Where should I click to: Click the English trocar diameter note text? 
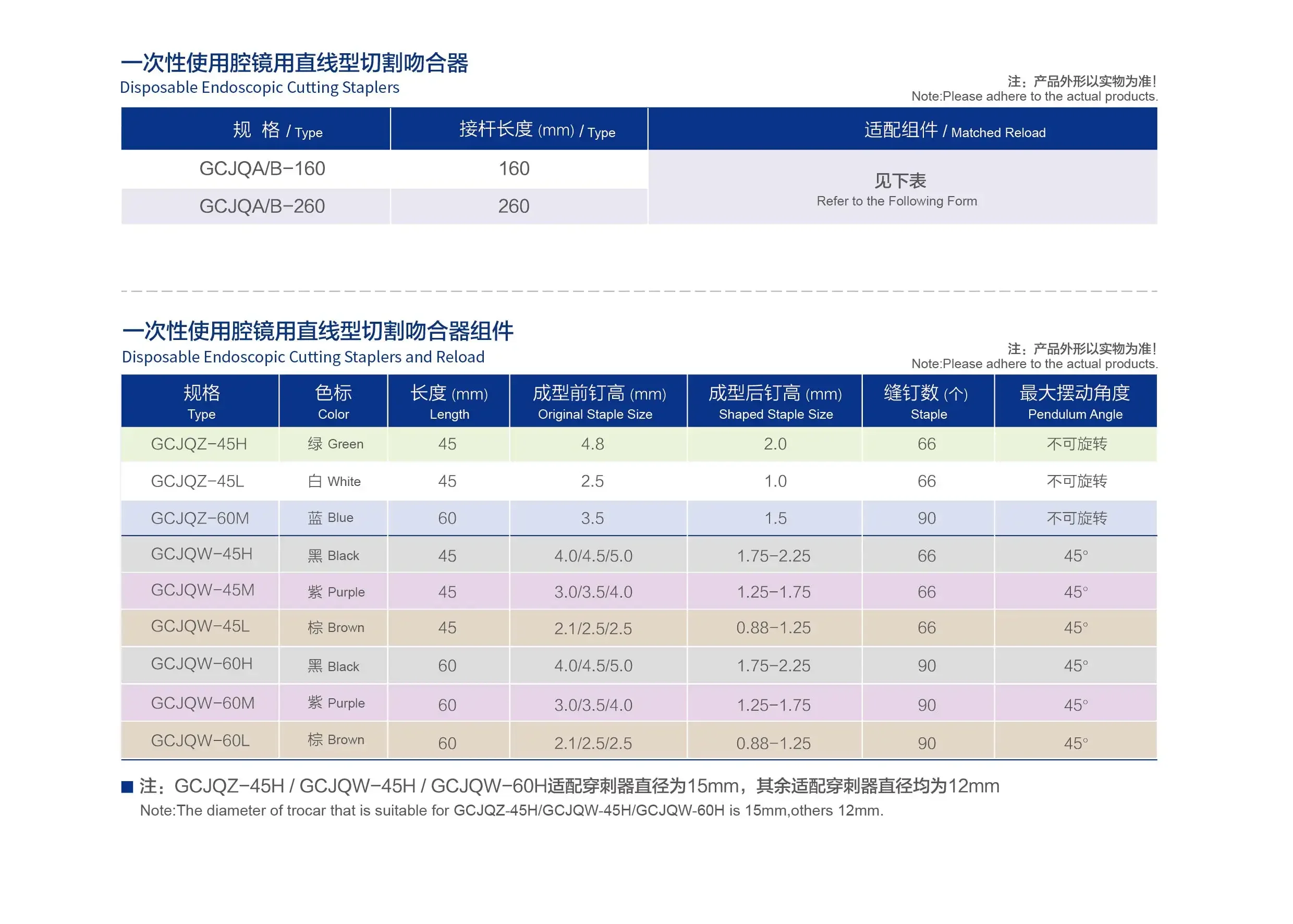click(511, 810)
